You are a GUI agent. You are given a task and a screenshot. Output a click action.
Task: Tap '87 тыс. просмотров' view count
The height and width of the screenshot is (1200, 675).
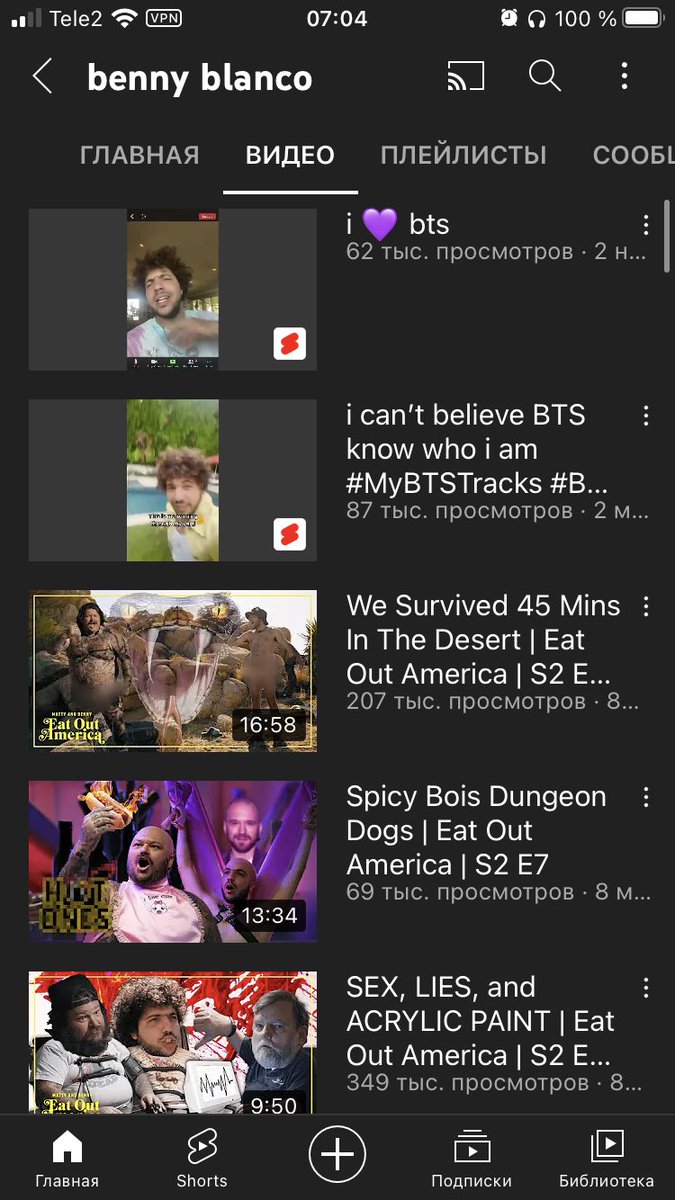point(460,511)
